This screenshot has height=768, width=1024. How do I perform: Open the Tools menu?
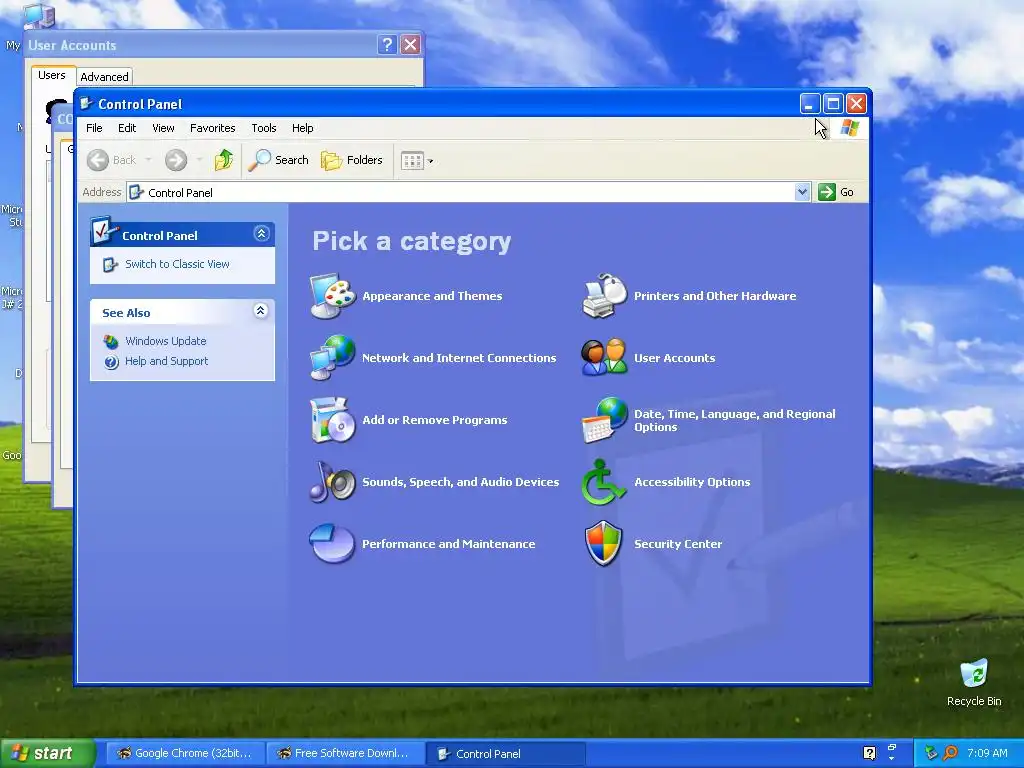264,128
